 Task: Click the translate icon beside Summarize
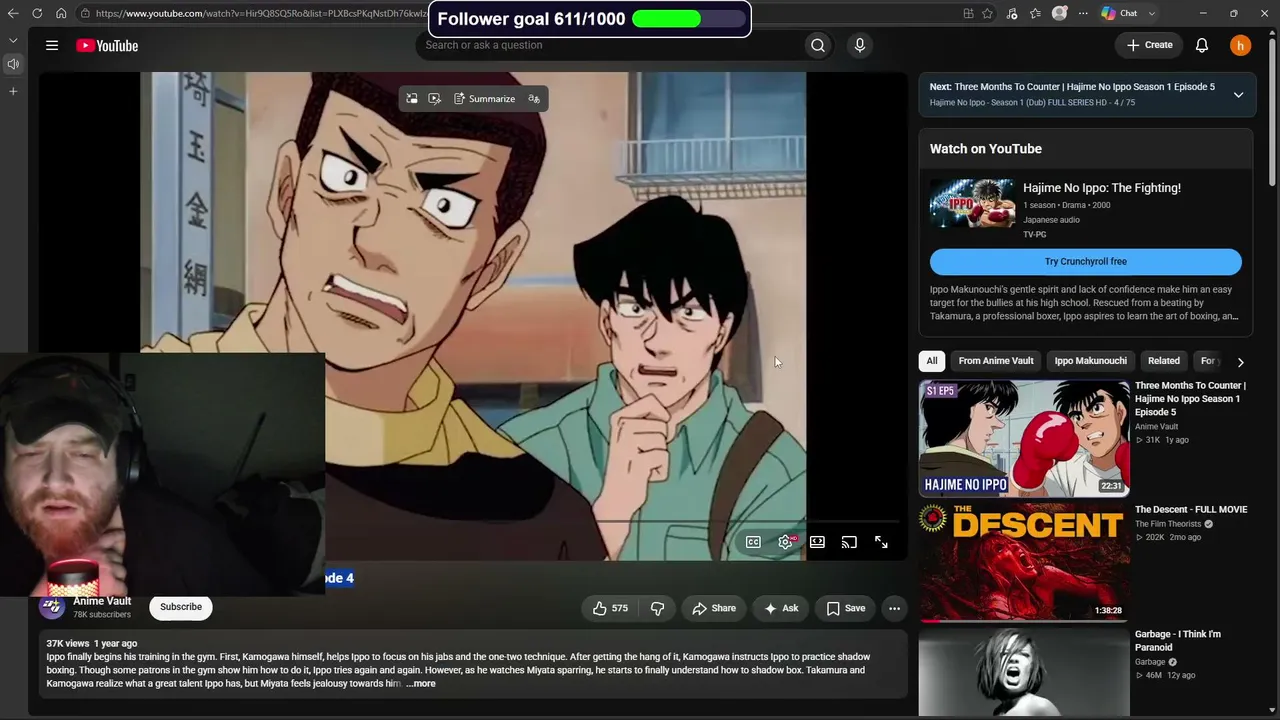click(x=534, y=99)
